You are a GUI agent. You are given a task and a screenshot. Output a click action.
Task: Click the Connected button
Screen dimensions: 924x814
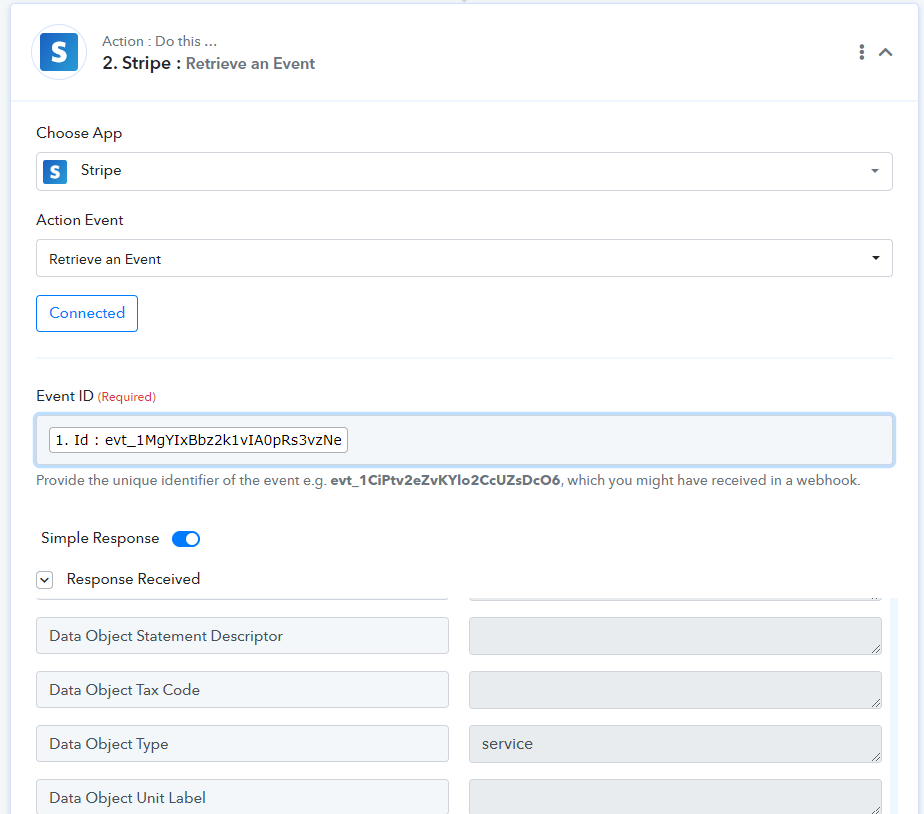tap(87, 313)
